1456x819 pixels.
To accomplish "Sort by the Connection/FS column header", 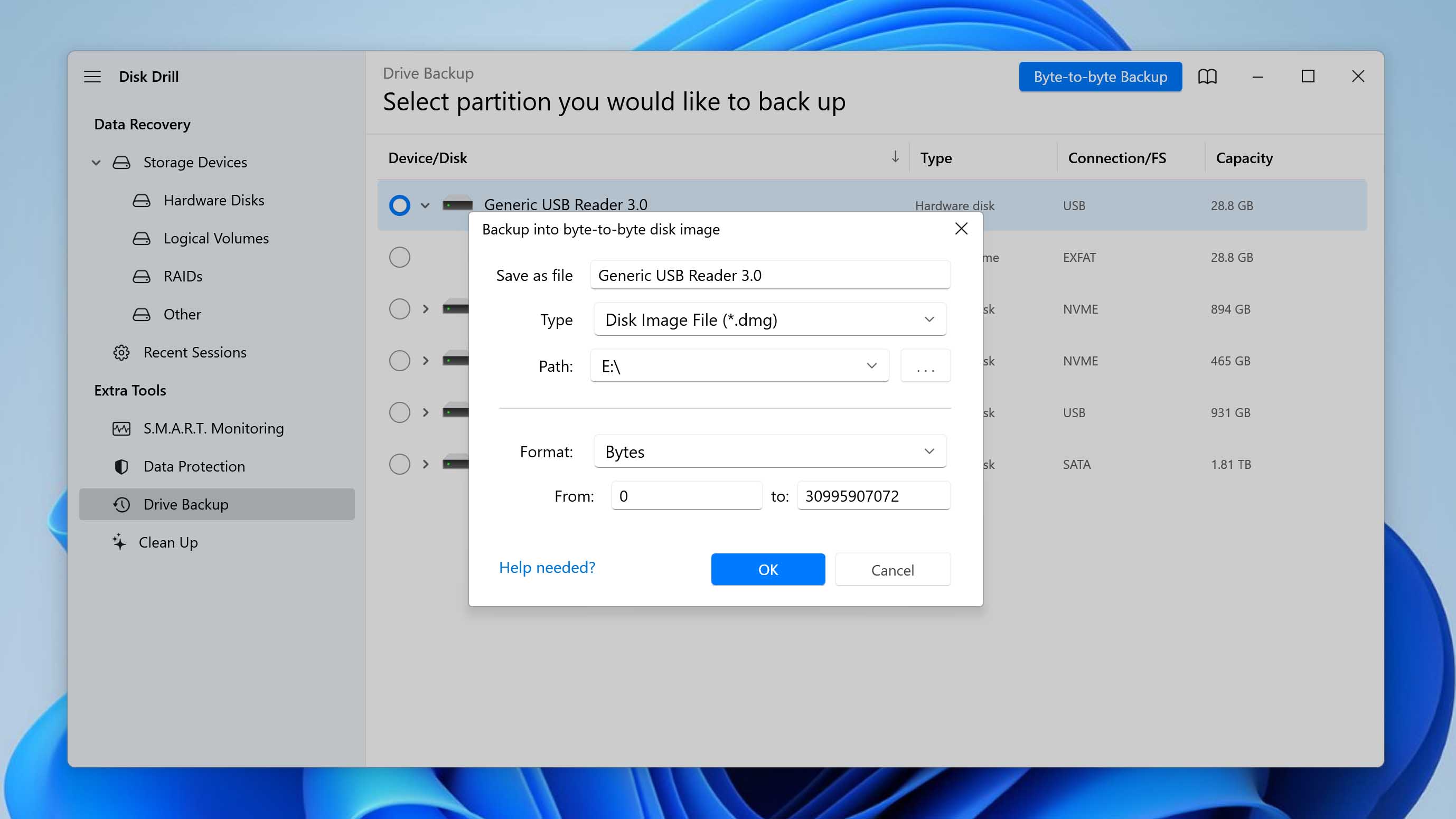I will tap(1116, 158).
